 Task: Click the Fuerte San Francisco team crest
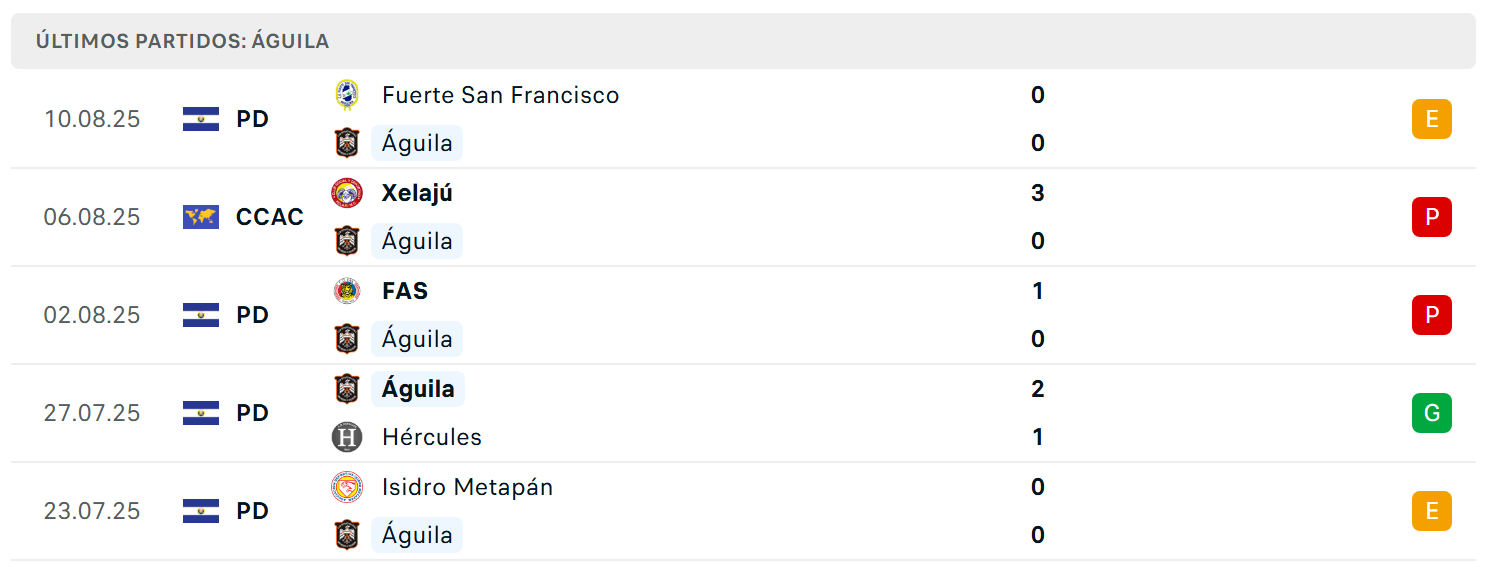pyautogui.click(x=347, y=95)
